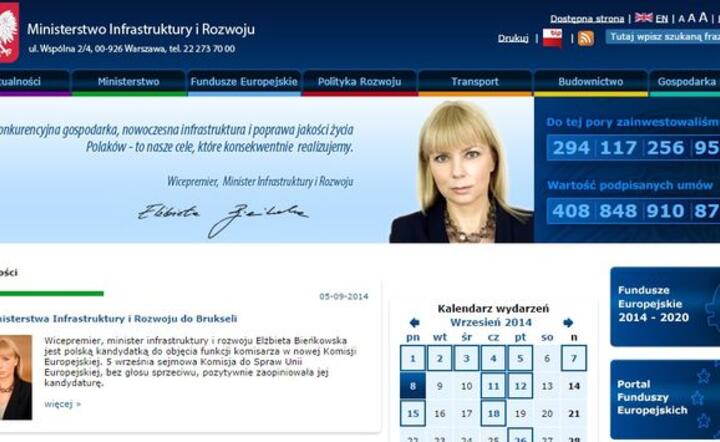Go to next month with right arrow
Viewport: 720px width, 442px height.
568,323
